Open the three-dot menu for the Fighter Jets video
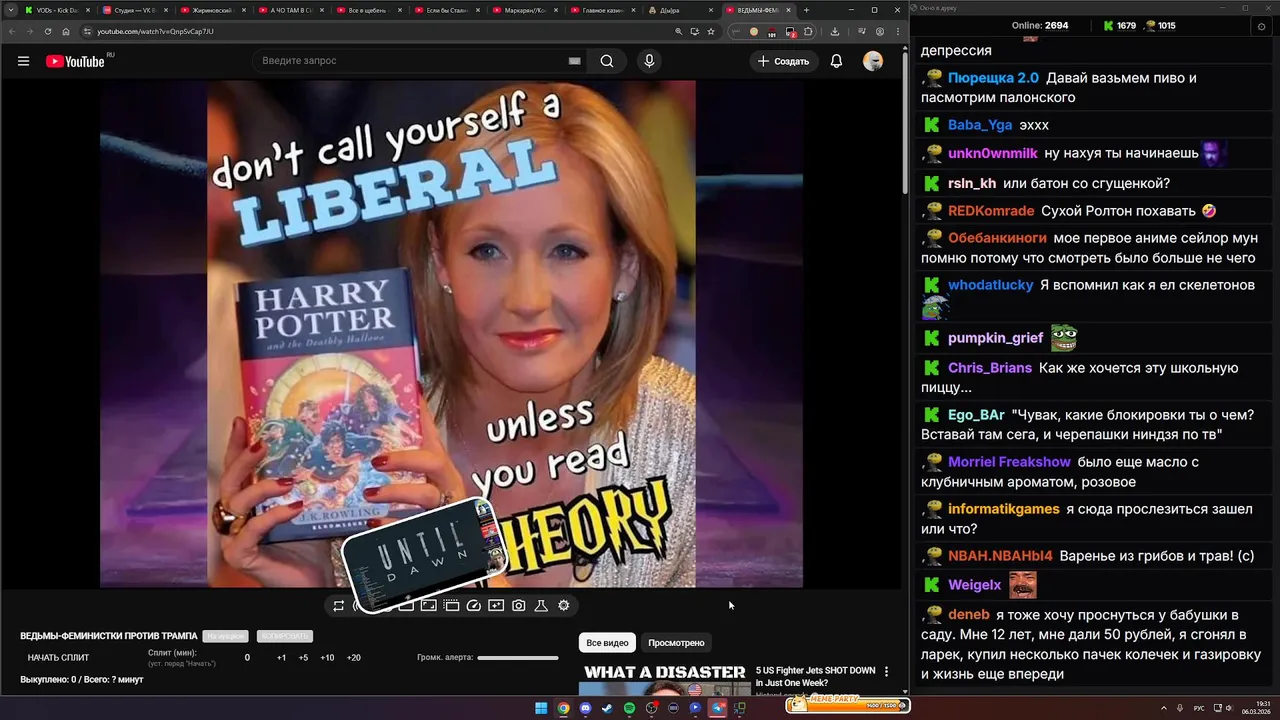1280x720 pixels. [886, 672]
